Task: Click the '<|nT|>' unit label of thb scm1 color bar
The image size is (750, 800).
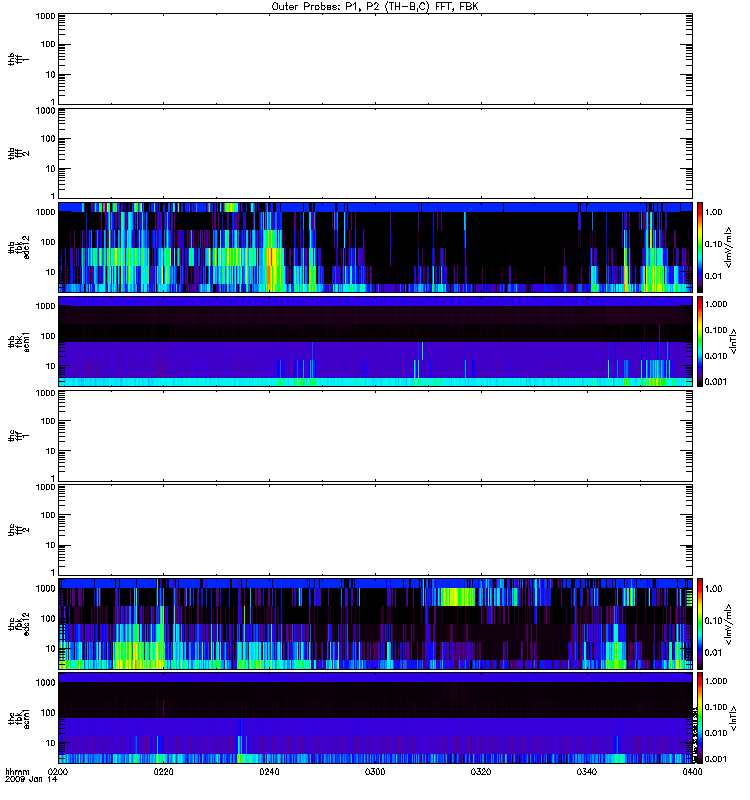Action: click(734, 341)
